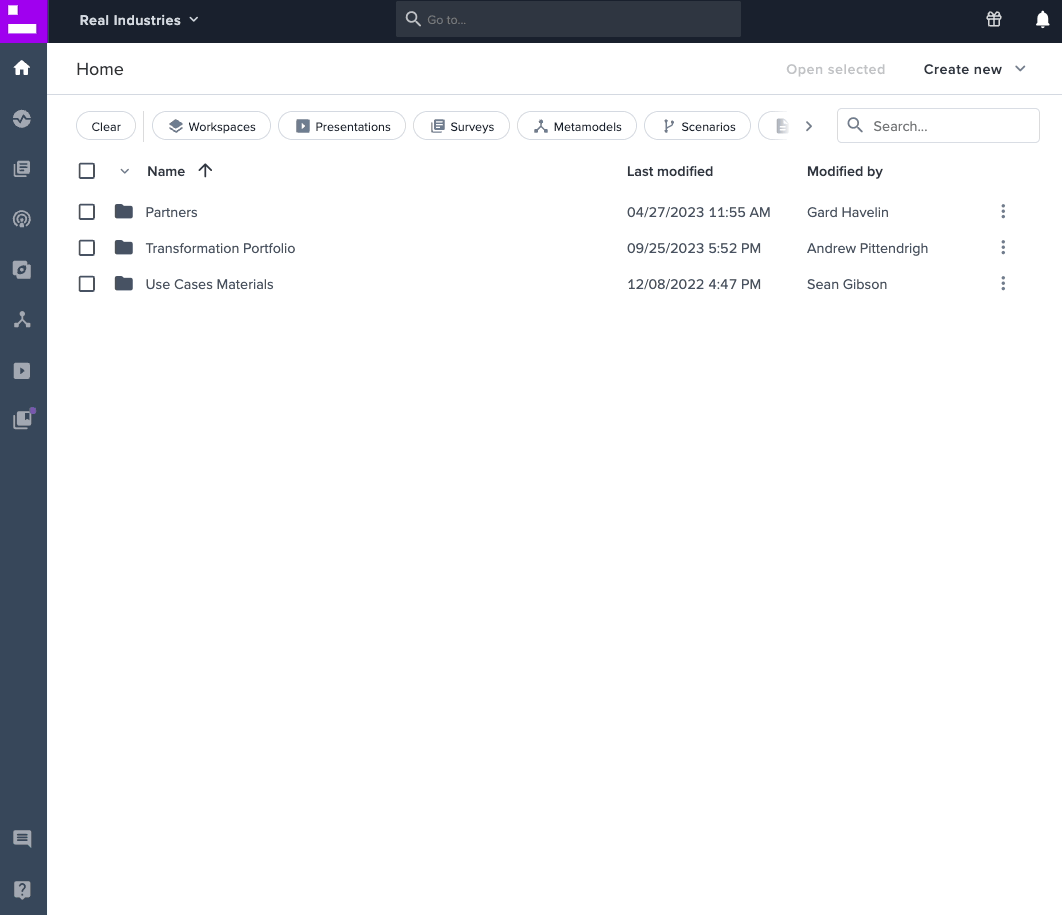Click the date 09/25/2023 5:52 PM
The height and width of the screenshot is (915, 1062).
(694, 248)
